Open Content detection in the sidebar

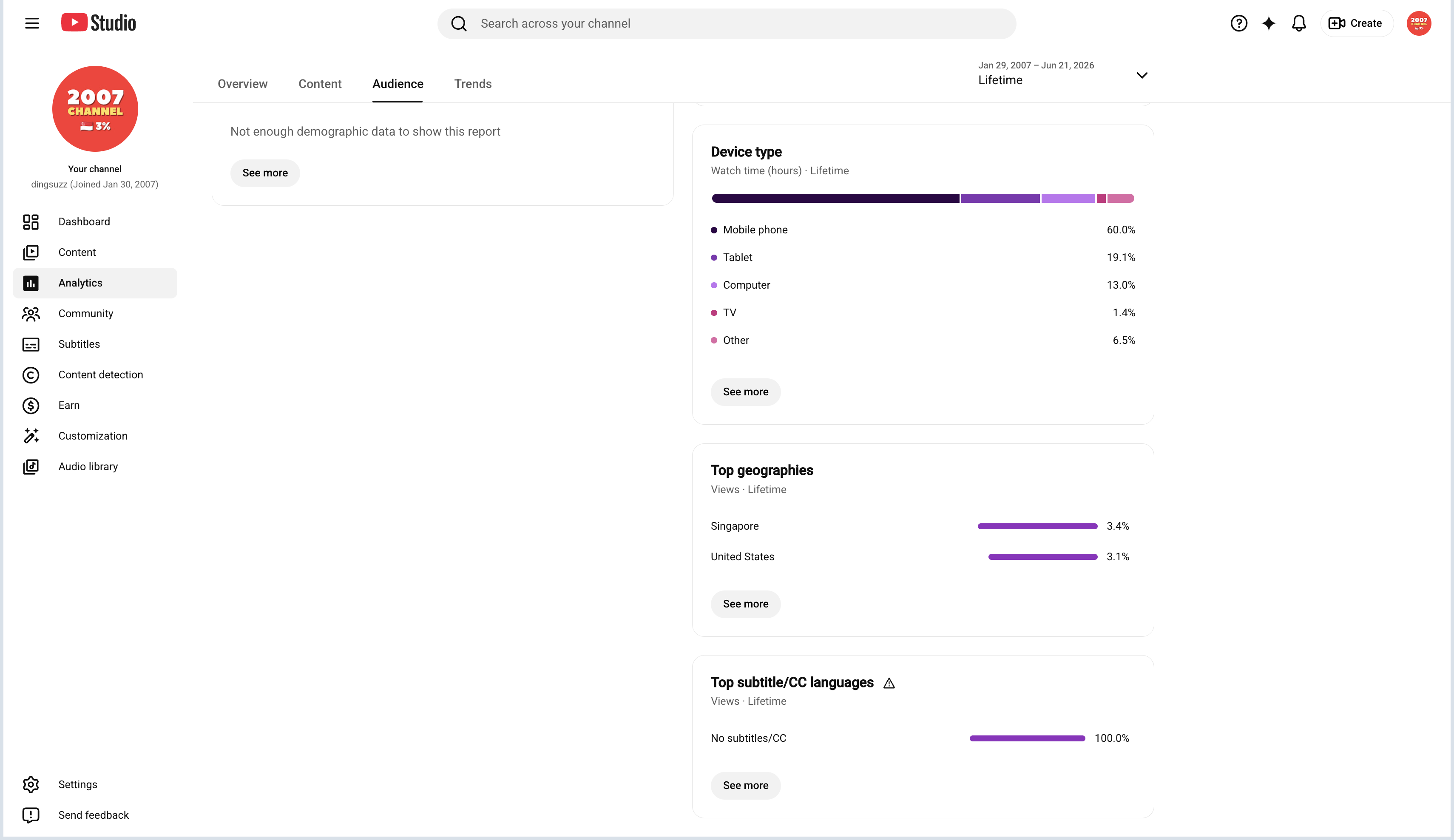(95, 375)
